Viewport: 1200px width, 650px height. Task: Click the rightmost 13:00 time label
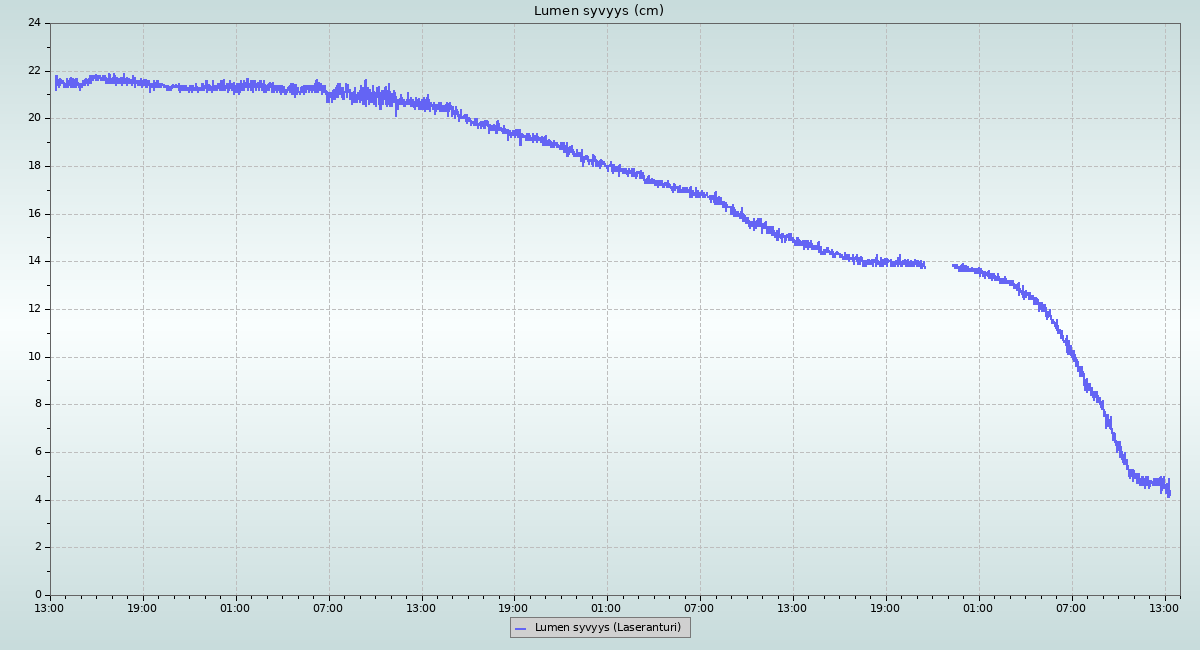tap(1165, 608)
